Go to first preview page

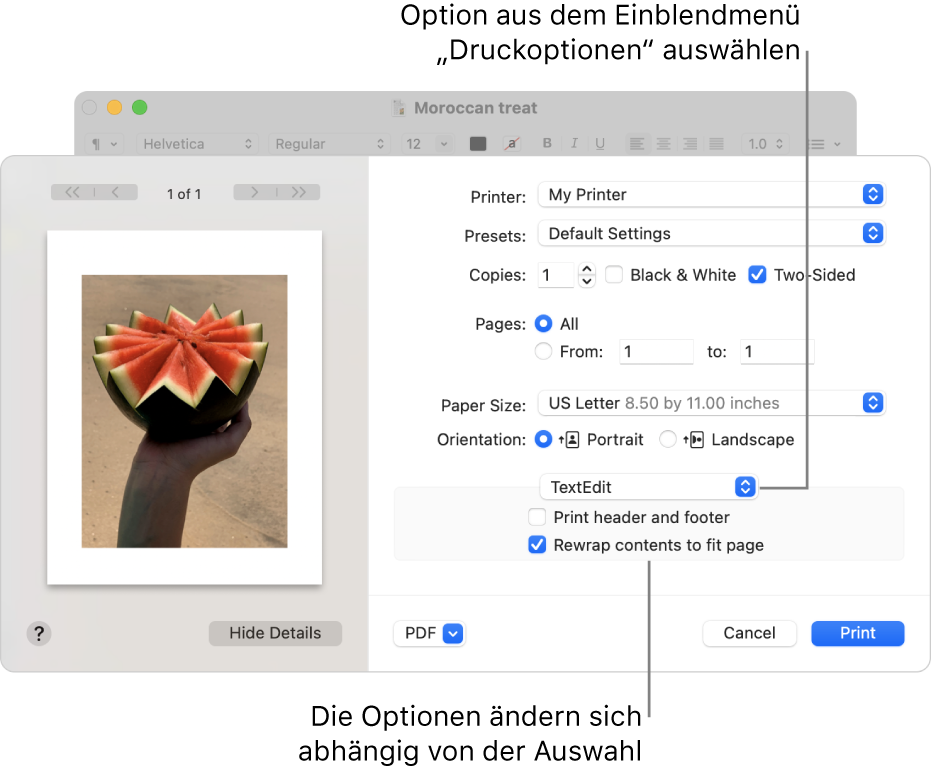(72, 192)
